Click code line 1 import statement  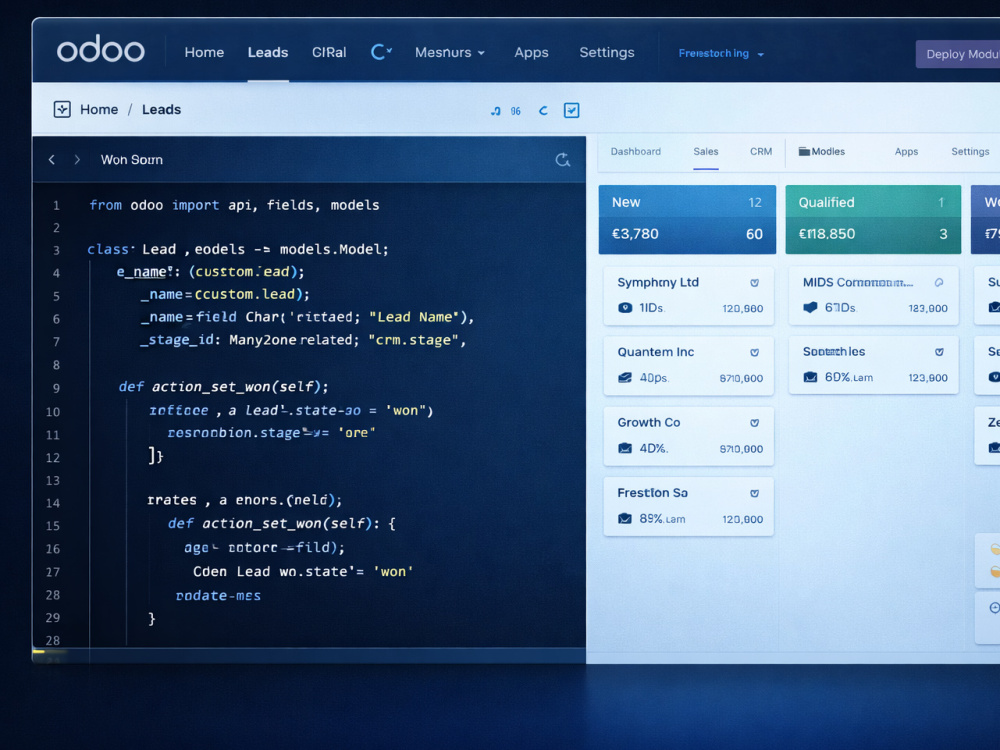click(234, 205)
